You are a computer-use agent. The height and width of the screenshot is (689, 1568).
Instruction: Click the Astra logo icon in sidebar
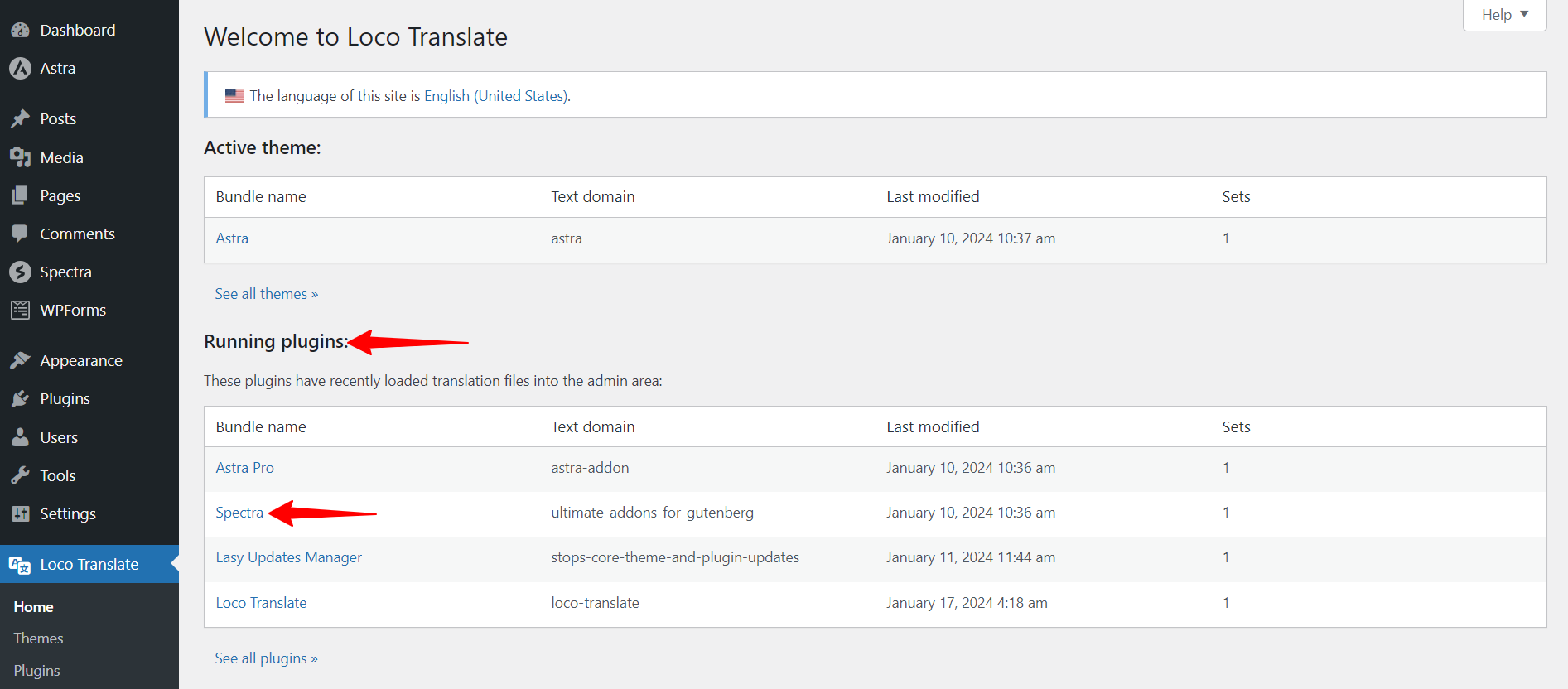[20, 69]
